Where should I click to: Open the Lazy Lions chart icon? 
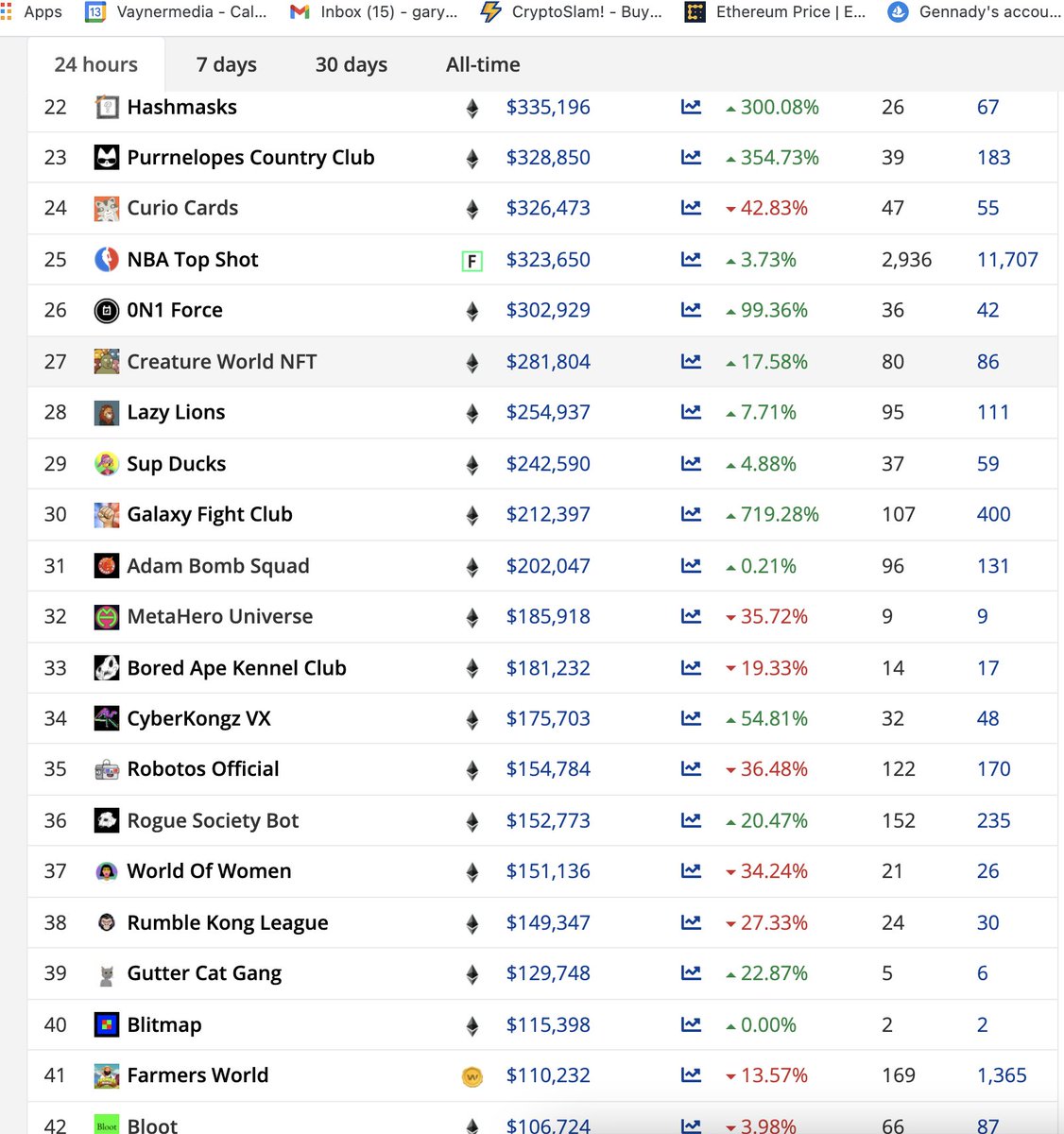tap(692, 412)
